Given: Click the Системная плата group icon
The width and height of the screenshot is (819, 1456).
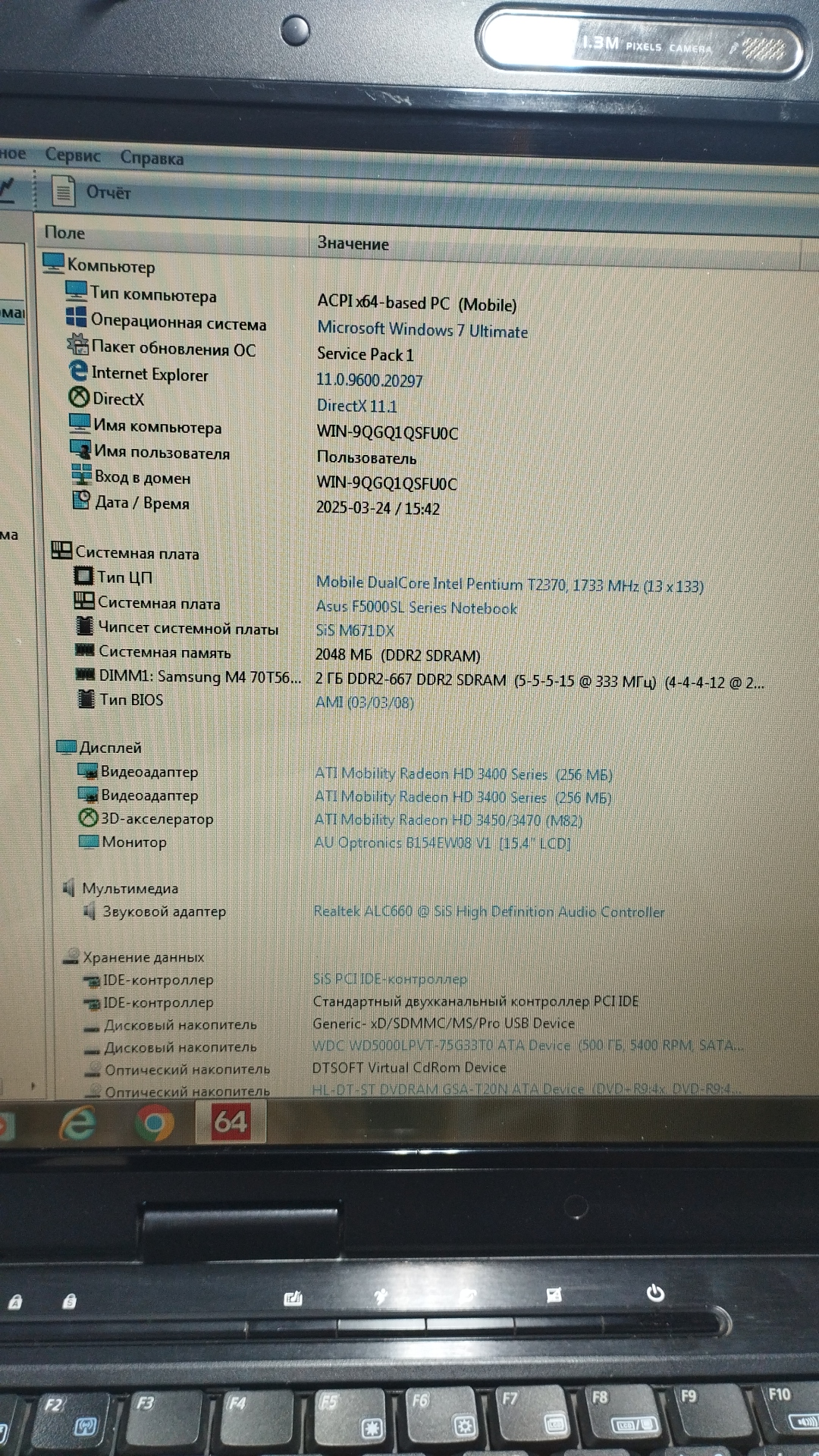Looking at the screenshot, I should [x=61, y=551].
